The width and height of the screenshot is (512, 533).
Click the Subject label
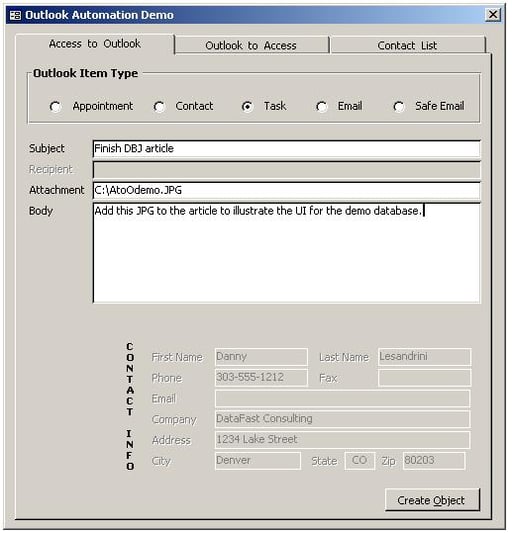[47, 149]
